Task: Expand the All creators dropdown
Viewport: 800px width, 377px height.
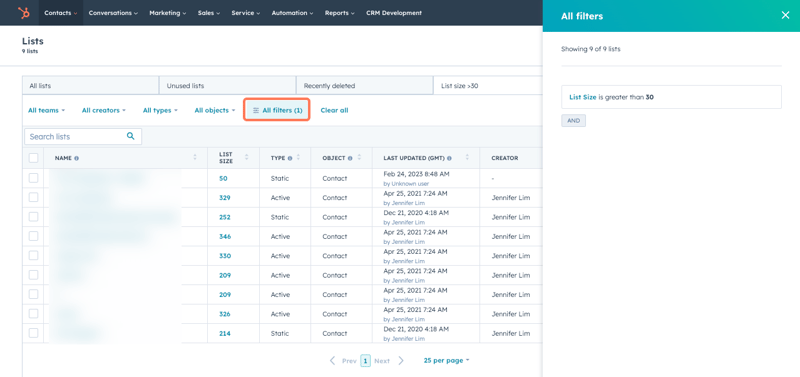Action: (104, 110)
